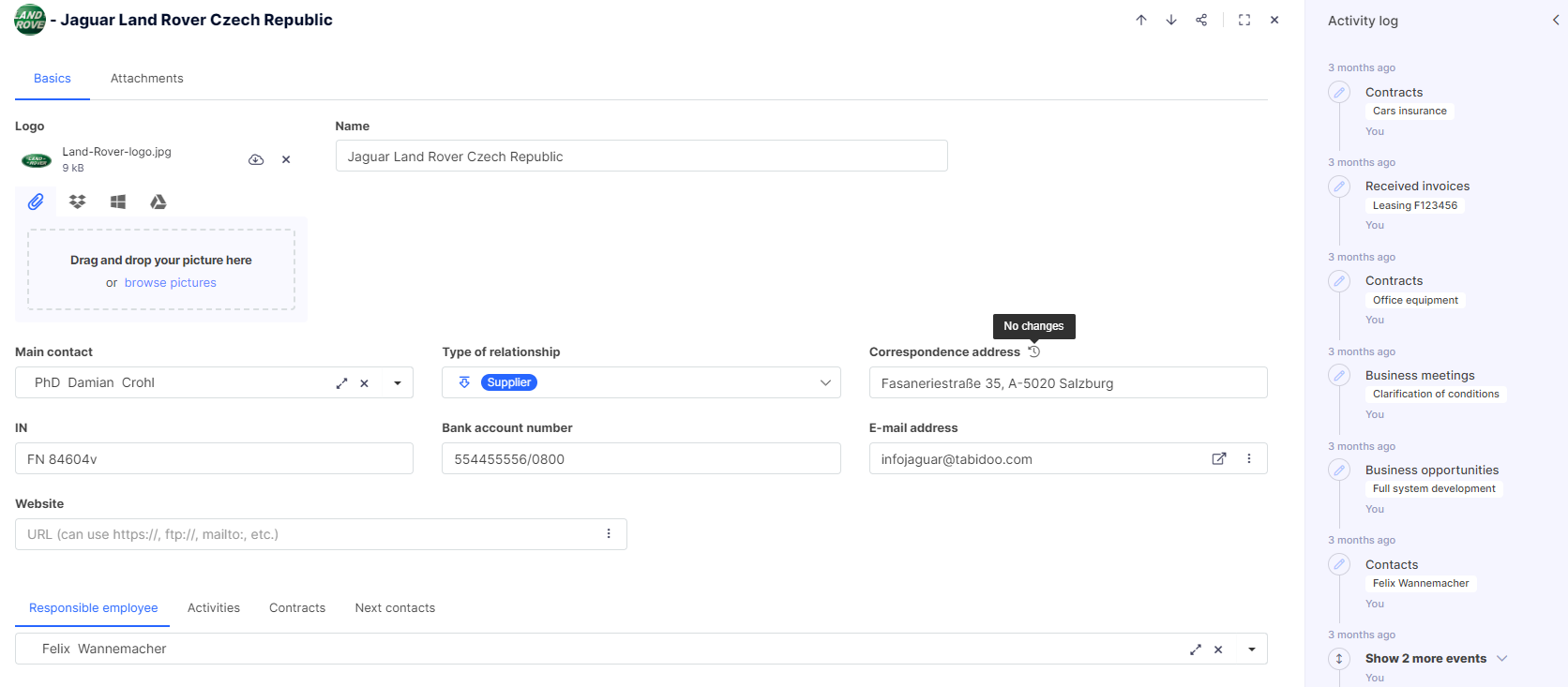This screenshot has height=687, width=1568.
Task: Open Felix Wannemacher contact activity entry
Action: pos(1421,583)
